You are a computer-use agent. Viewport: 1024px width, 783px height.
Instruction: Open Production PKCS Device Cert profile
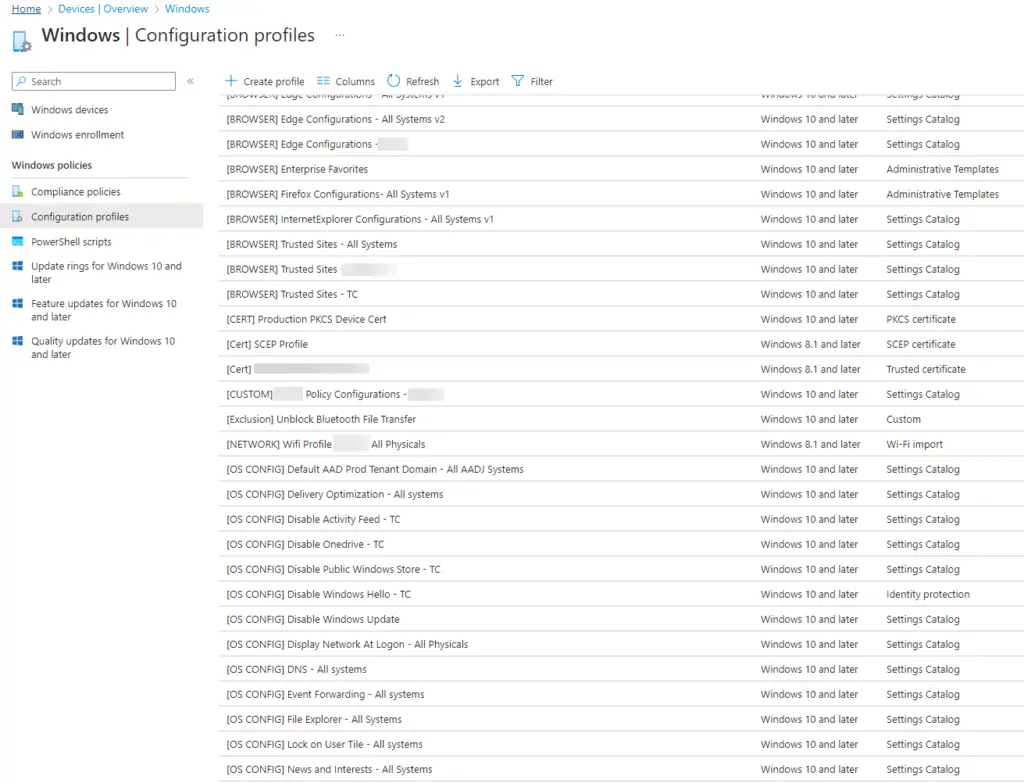point(306,319)
